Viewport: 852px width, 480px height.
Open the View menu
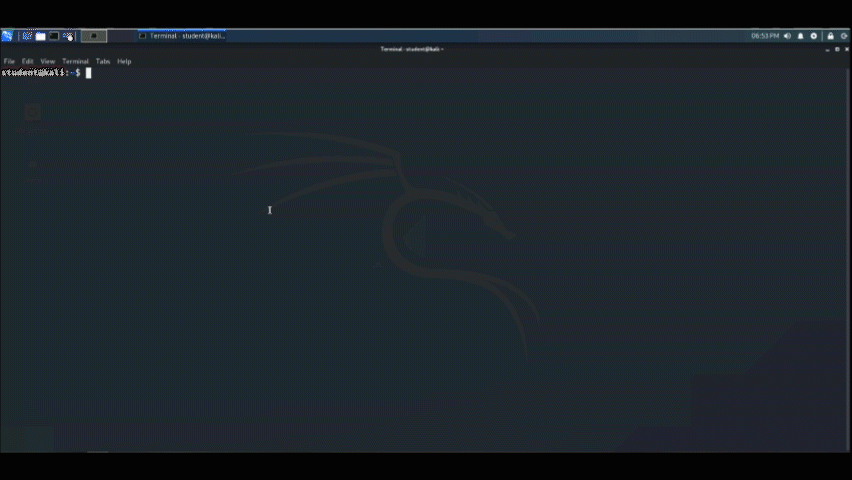point(47,61)
